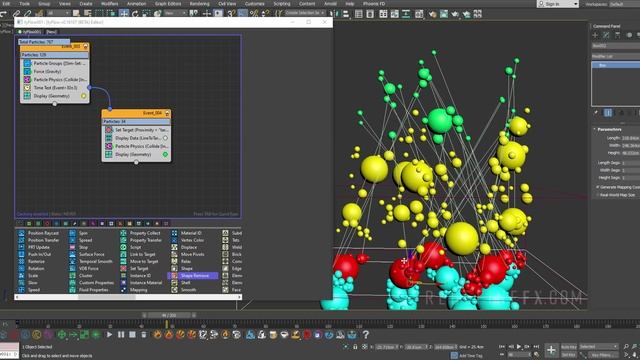Choose the Custom Properties operator

pos(92,283)
